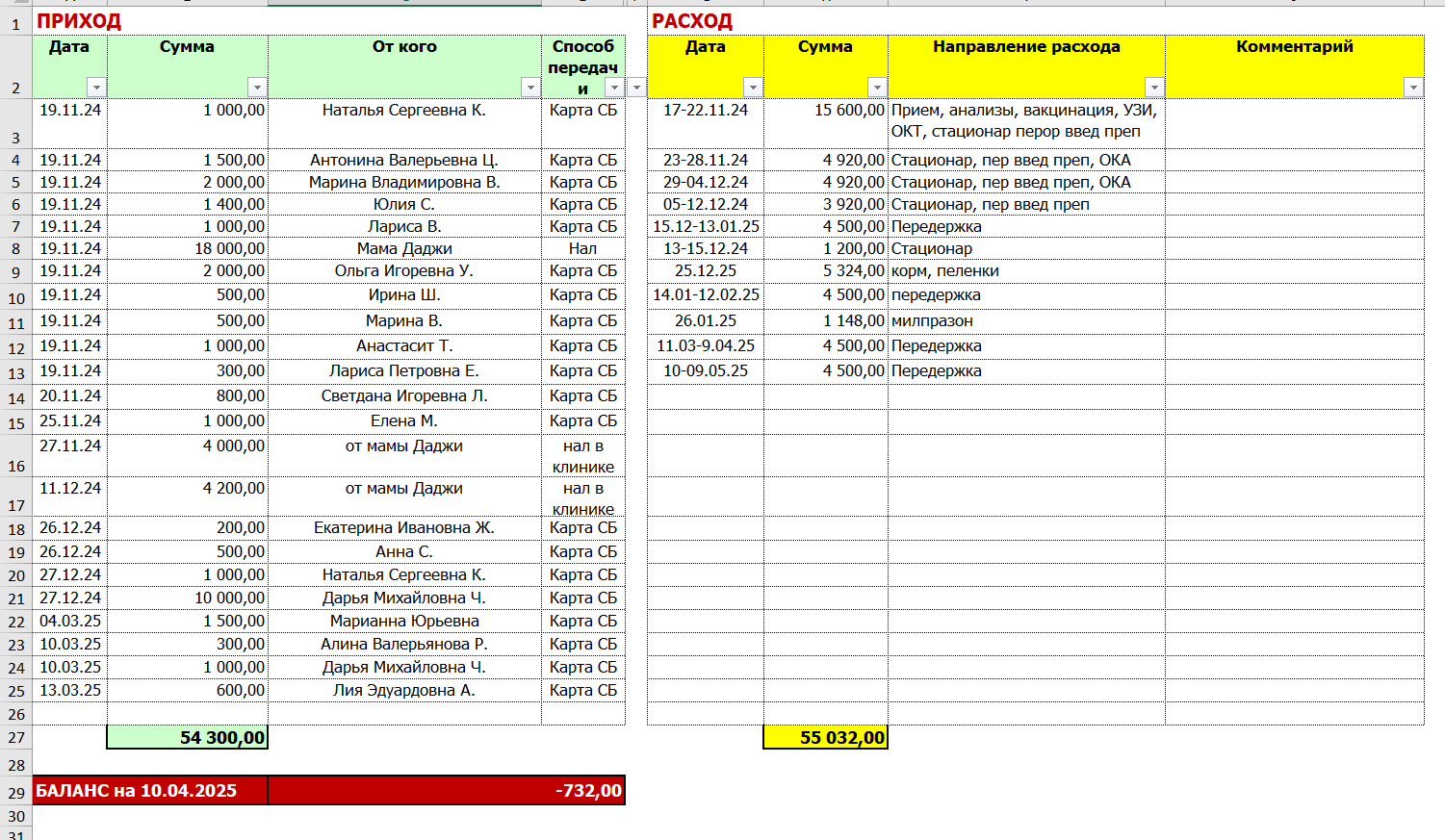Select the милпразон expense cell

1026,320
